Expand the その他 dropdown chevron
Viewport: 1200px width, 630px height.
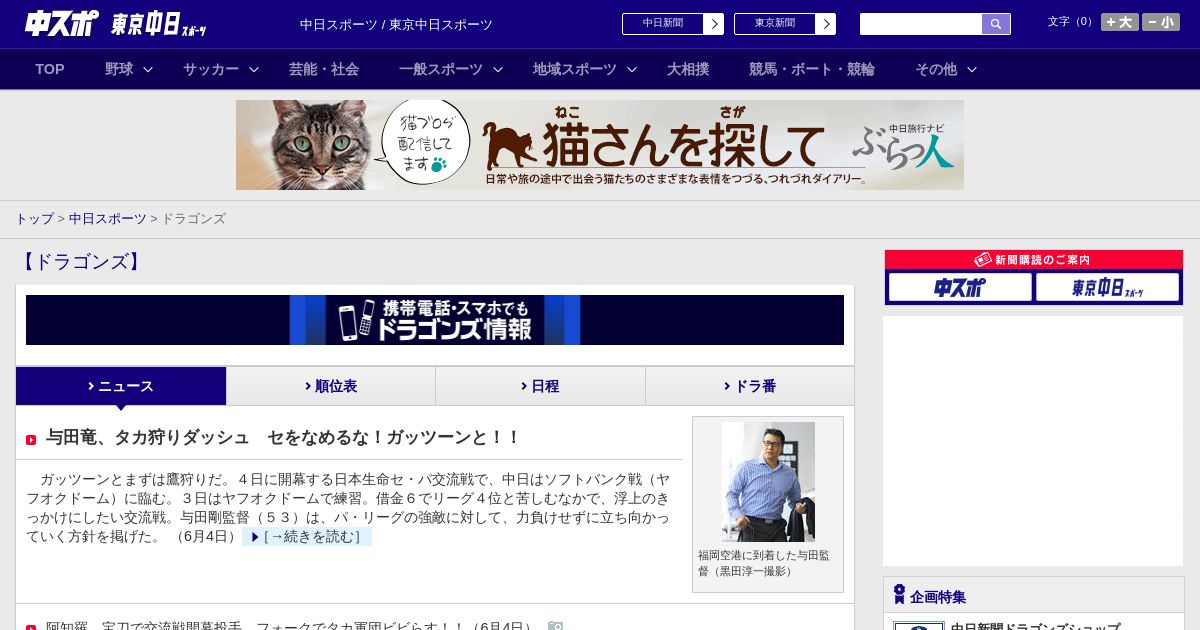pos(972,69)
